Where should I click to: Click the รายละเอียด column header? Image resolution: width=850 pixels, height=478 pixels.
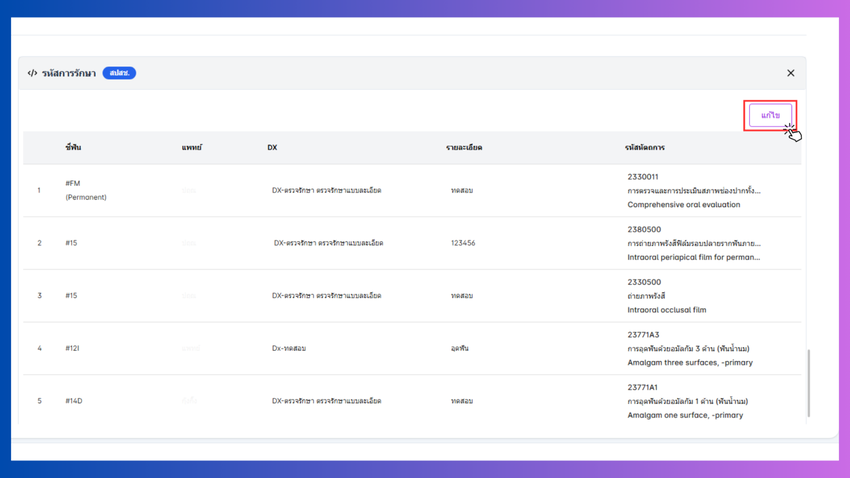[x=464, y=147]
